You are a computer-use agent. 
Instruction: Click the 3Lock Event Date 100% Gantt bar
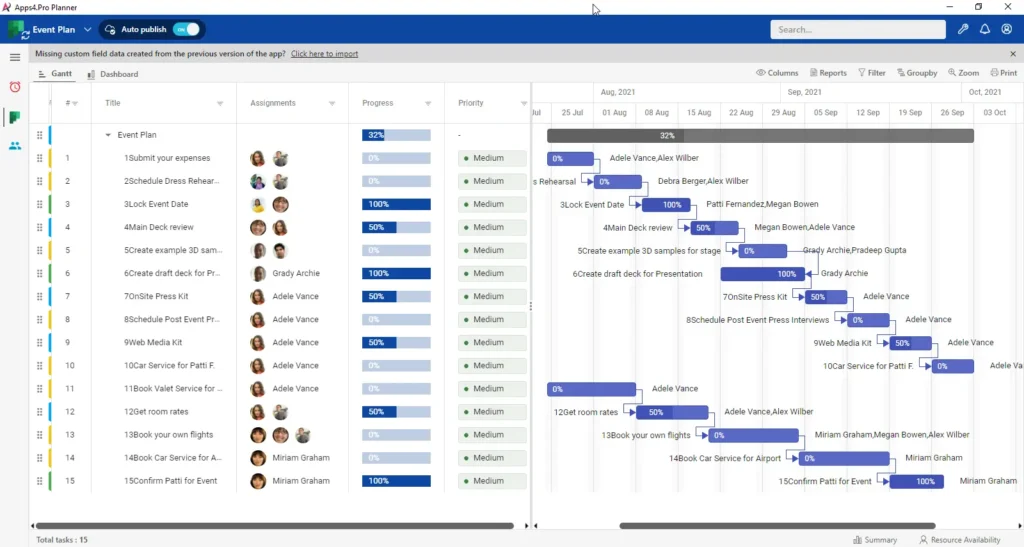[x=665, y=205]
